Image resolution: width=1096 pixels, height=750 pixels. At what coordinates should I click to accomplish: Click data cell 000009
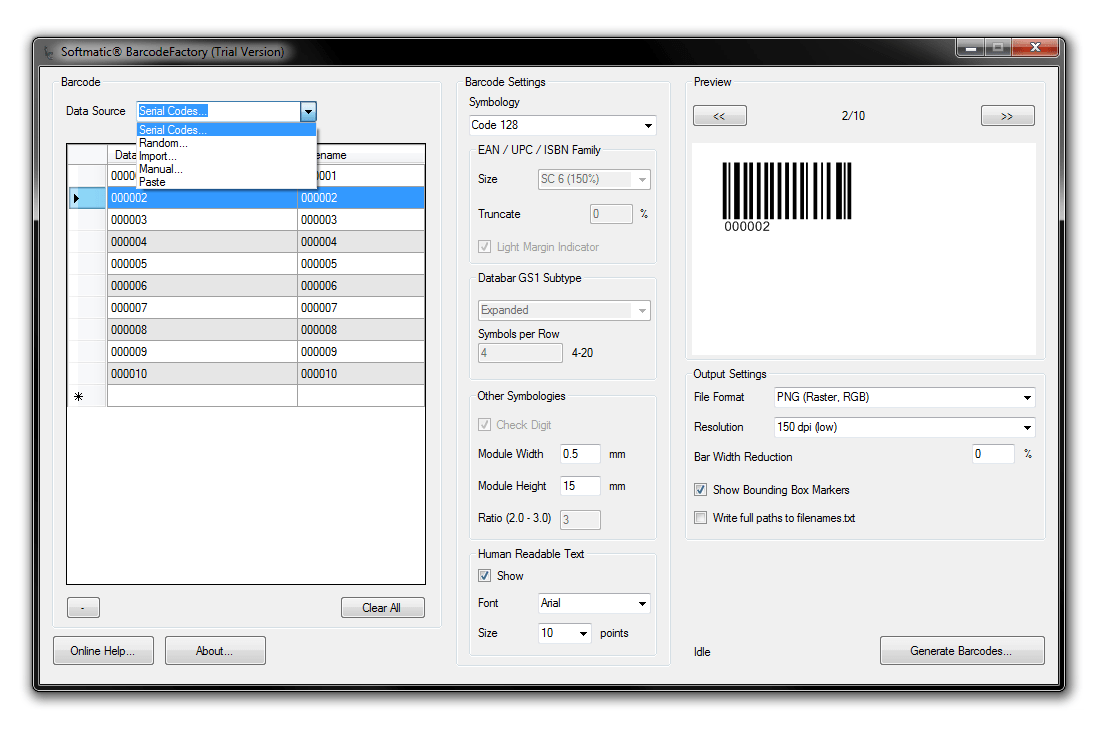(203, 352)
